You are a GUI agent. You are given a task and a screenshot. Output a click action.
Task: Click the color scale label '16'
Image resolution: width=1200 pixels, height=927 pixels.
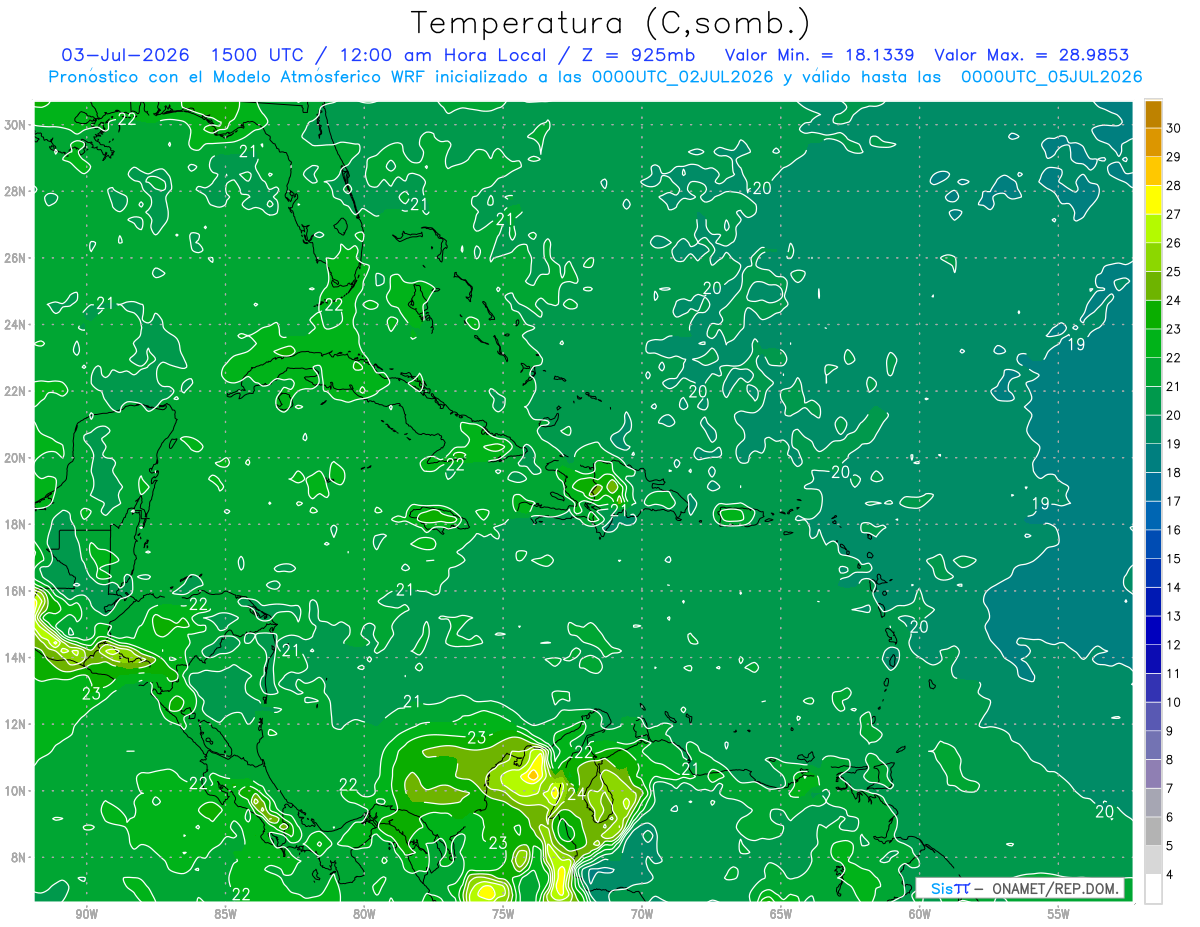(1174, 530)
